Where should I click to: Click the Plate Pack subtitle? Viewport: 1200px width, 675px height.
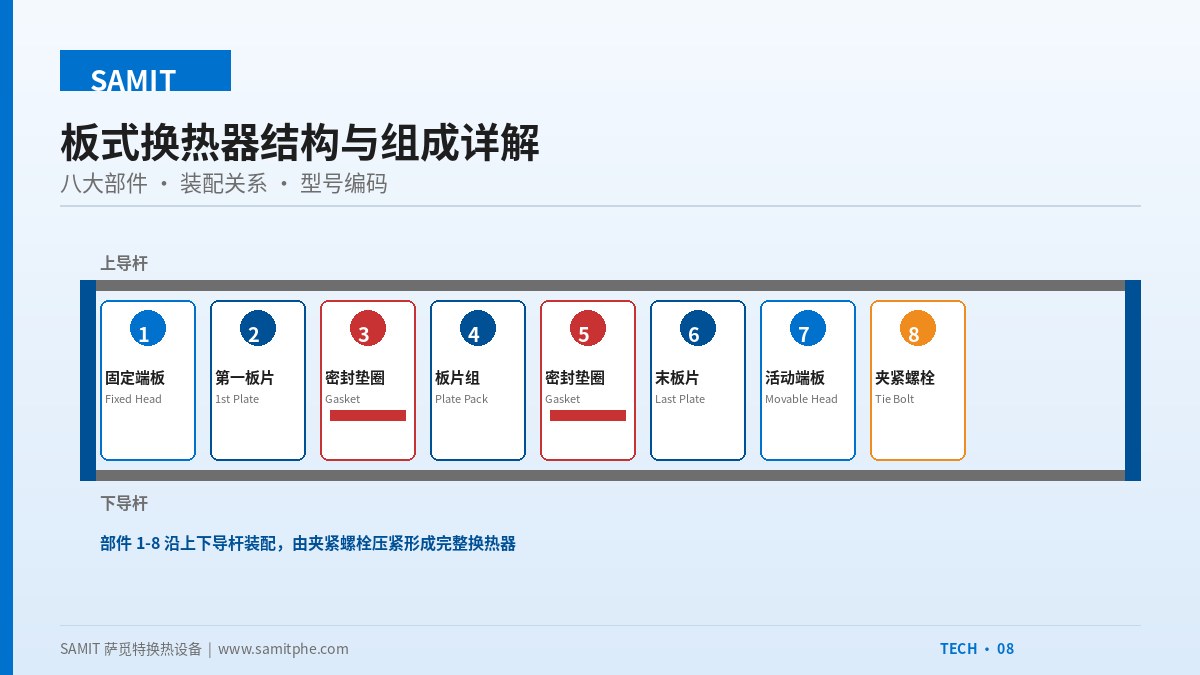pyautogui.click(x=462, y=399)
